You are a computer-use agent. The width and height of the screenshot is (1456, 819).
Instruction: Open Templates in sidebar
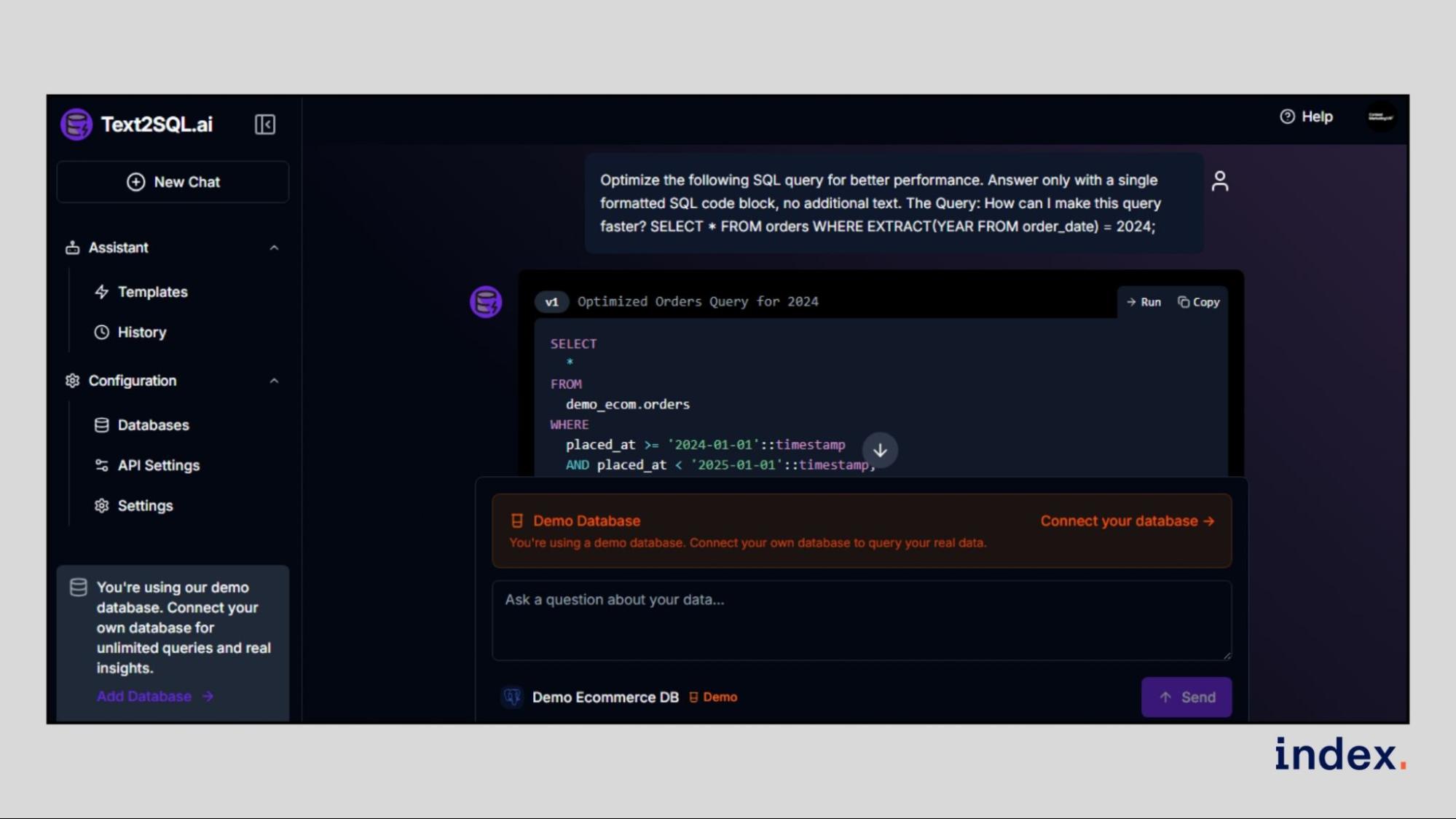(x=152, y=292)
